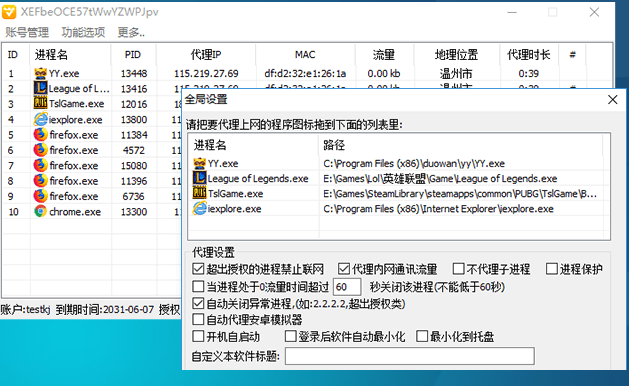
Task: Open the 账号管理 menu
Action: pyautogui.click(x=27, y=32)
